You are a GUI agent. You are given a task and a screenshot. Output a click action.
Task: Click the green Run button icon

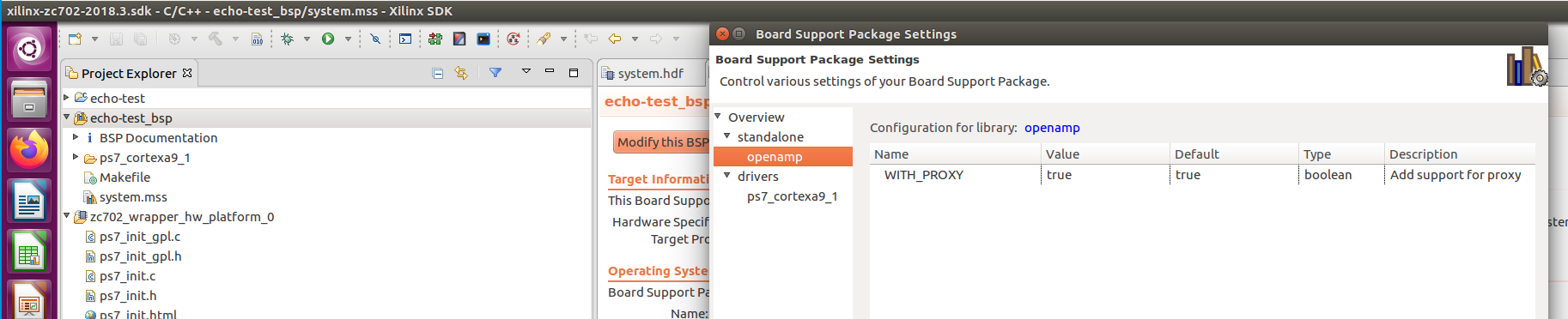(x=328, y=39)
